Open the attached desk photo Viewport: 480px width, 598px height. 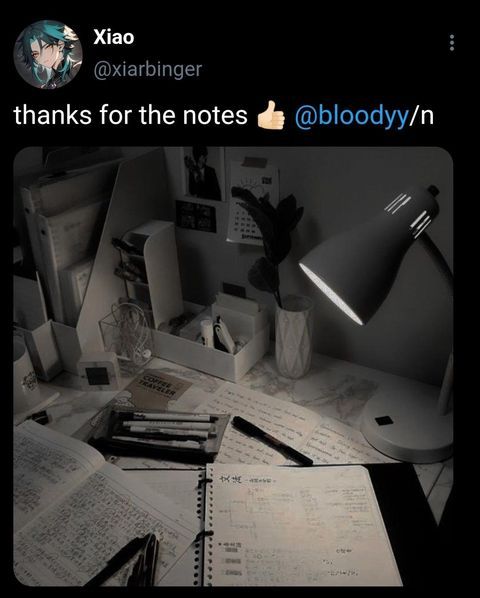[x=233, y=367]
